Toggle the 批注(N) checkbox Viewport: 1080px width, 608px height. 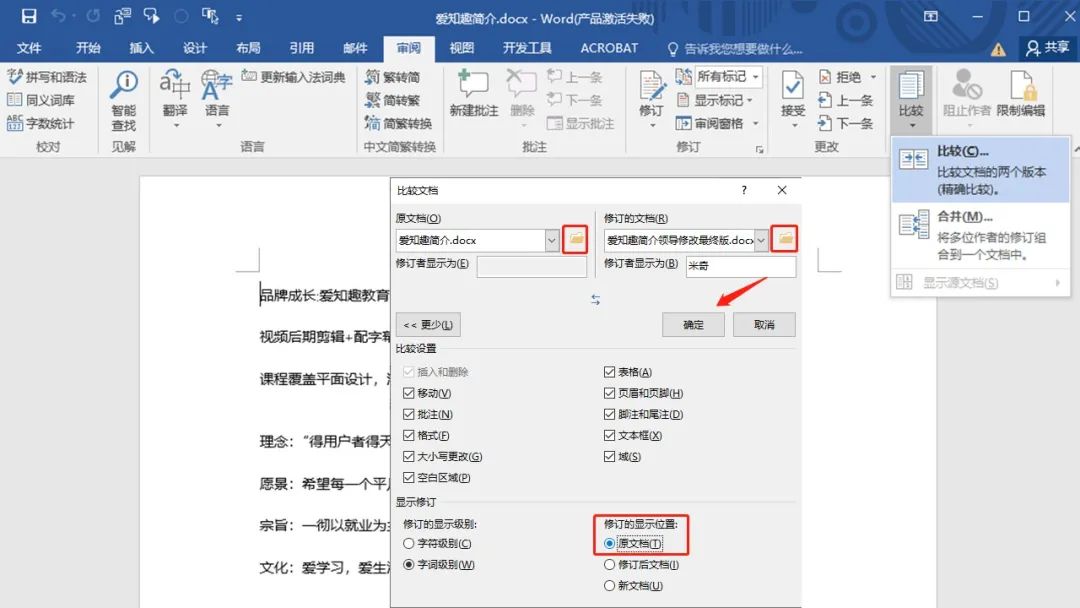point(408,415)
